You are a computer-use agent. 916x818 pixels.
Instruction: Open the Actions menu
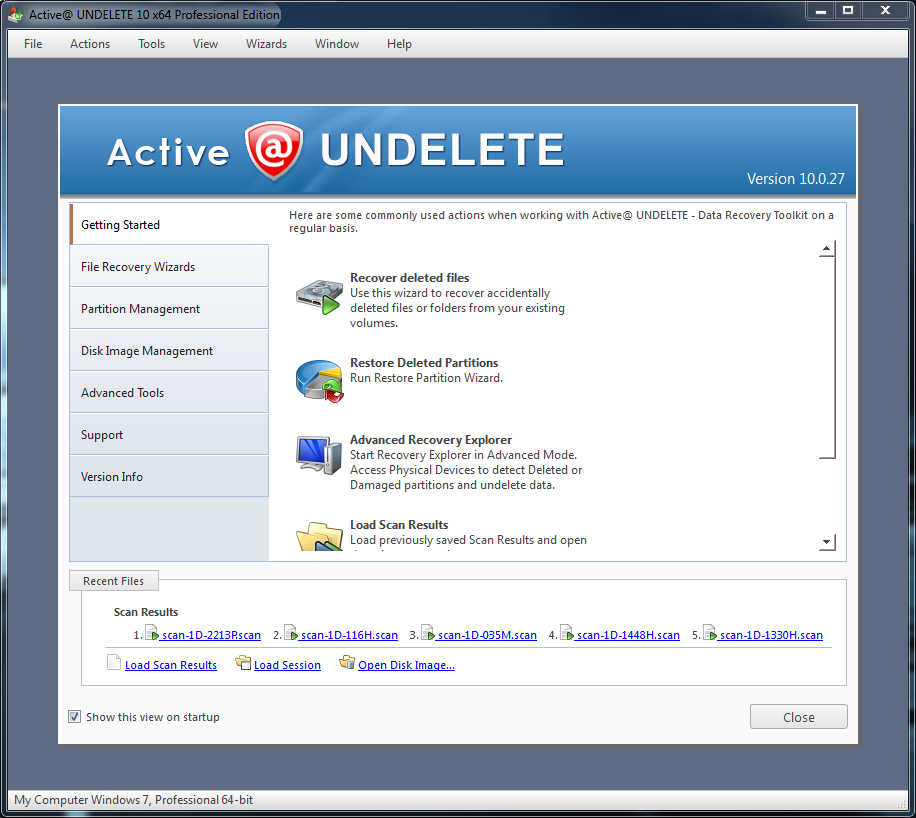pos(90,44)
